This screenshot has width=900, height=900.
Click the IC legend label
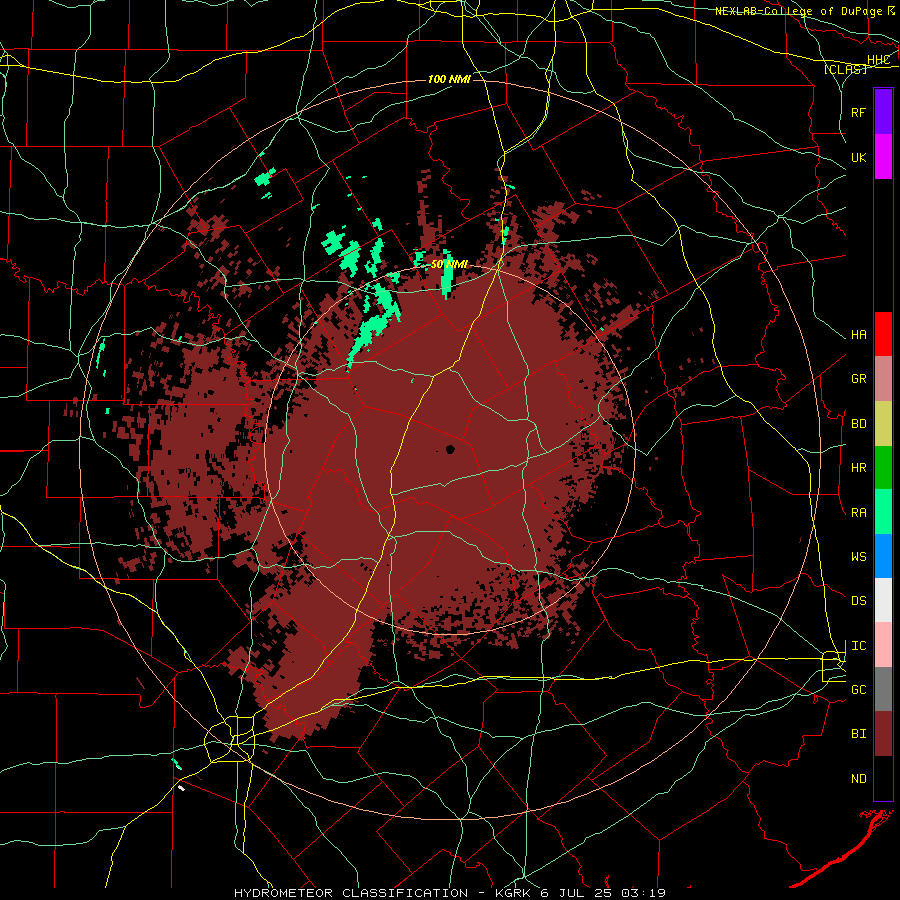[x=858, y=646]
